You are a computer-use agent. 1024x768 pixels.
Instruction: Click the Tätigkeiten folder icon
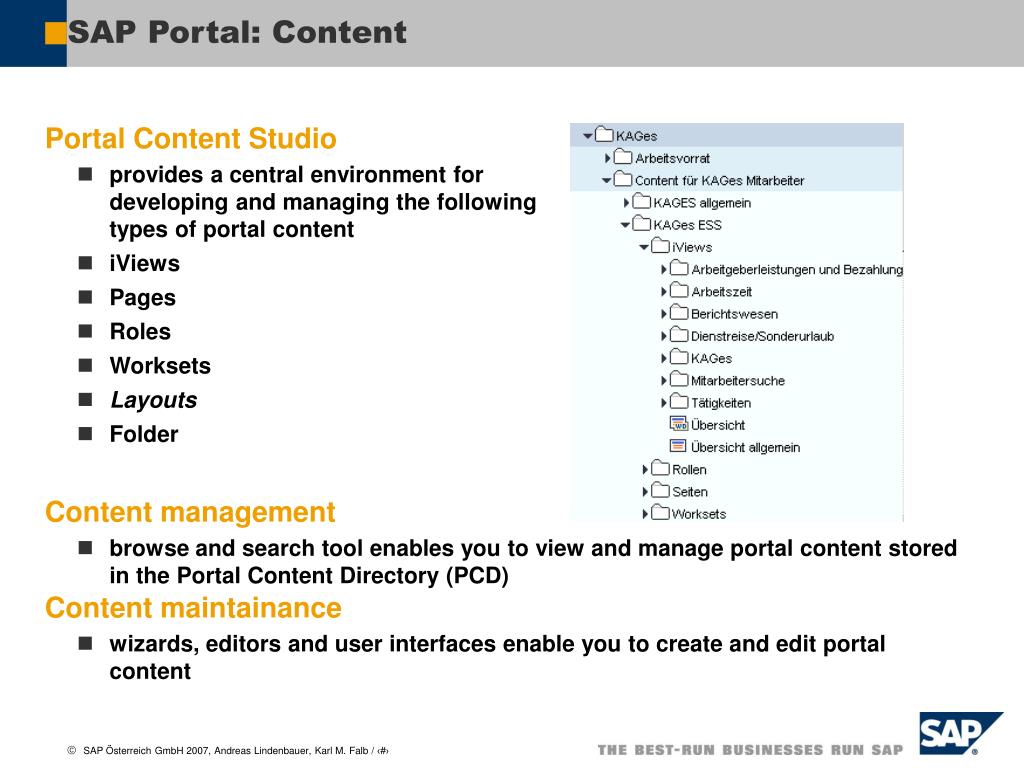(x=679, y=401)
